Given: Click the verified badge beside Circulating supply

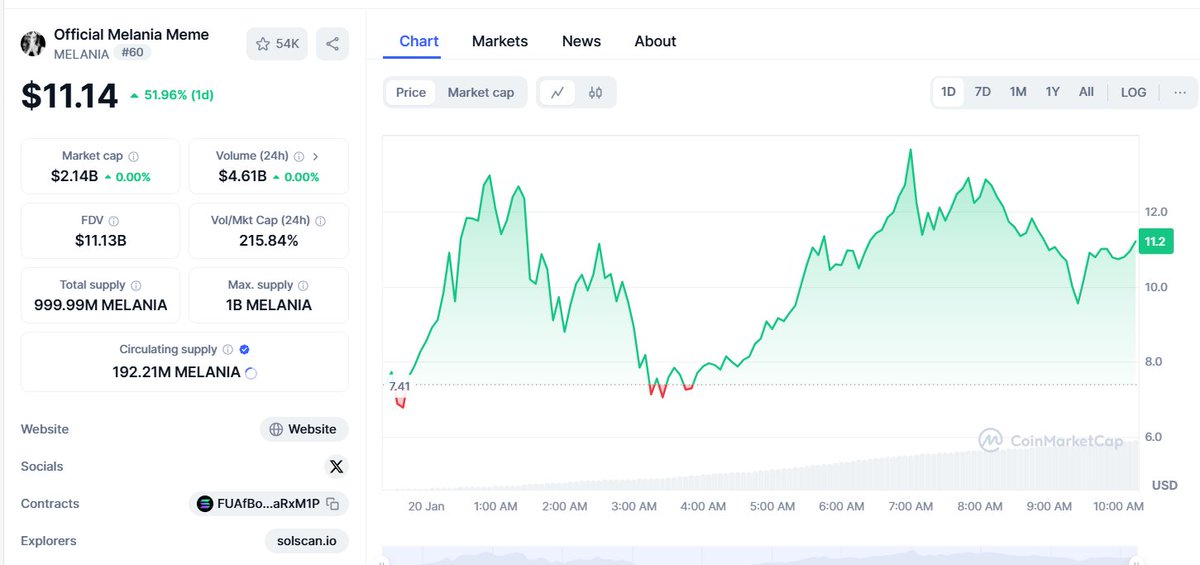Looking at the screenshot, I should 245,350.
